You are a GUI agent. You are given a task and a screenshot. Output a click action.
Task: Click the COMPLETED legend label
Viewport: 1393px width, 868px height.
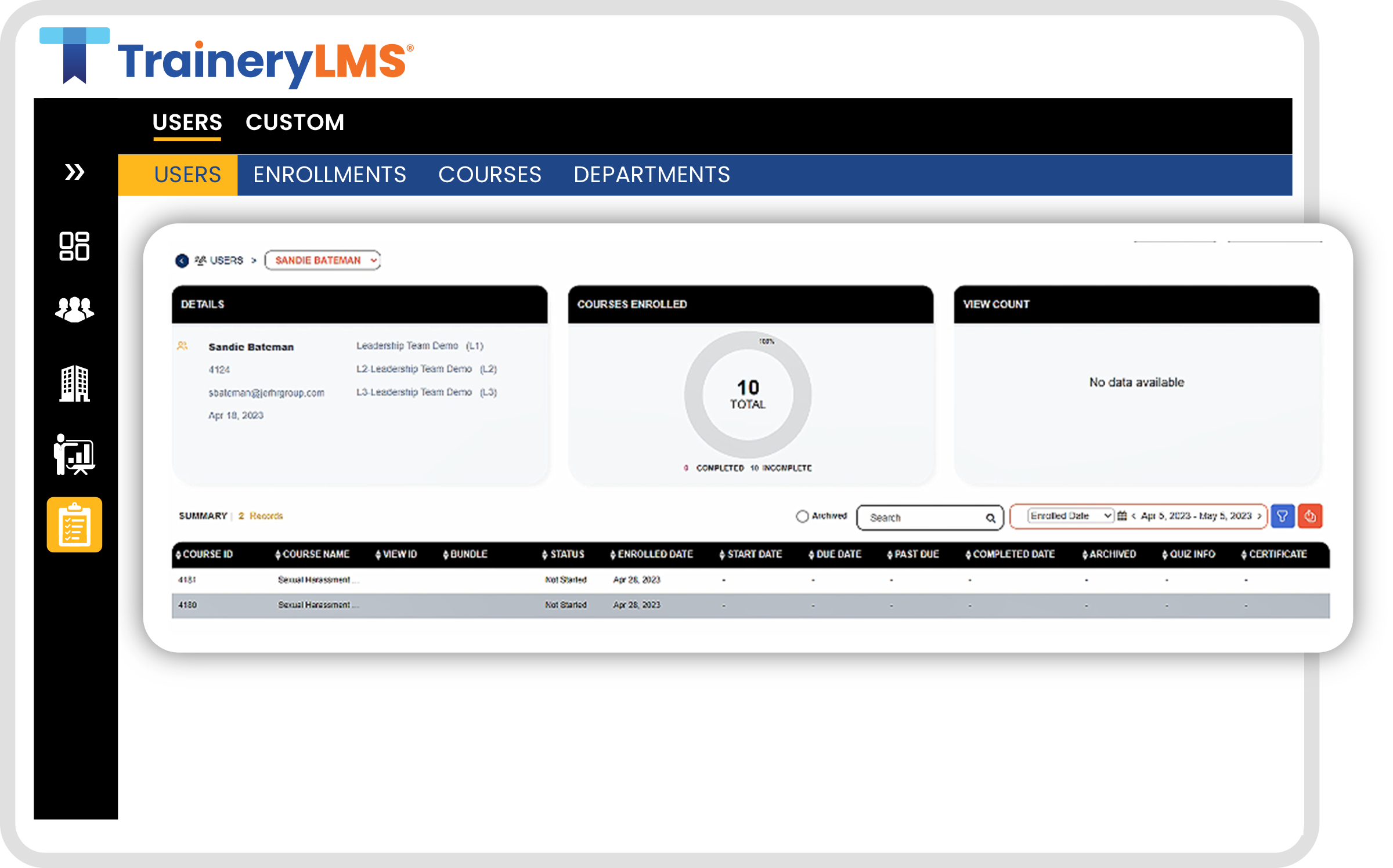click(x=720, y=468)
